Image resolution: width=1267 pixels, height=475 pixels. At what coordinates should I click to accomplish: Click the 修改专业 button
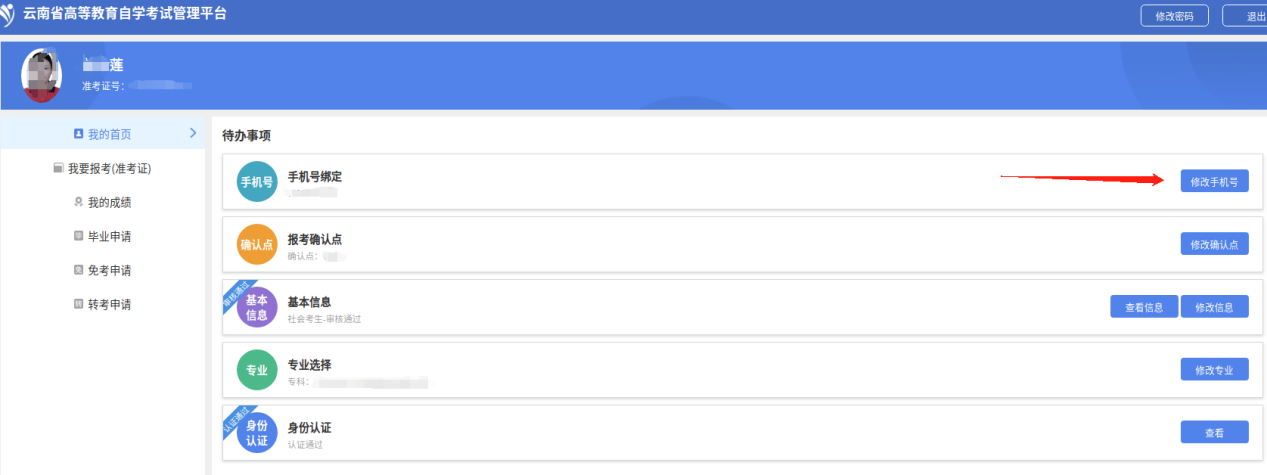click(1214, 370)
